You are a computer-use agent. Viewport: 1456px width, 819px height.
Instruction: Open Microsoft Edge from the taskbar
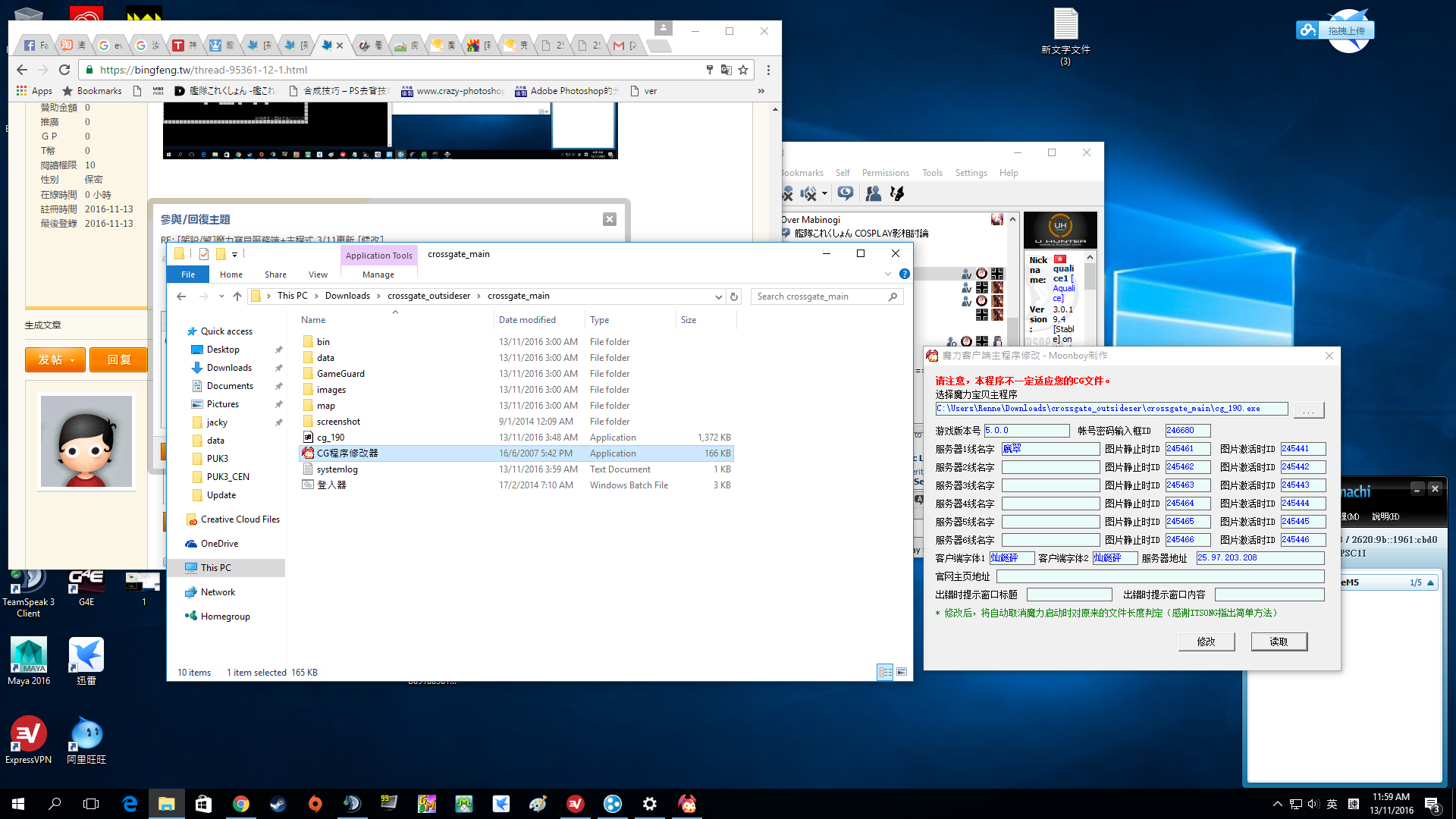130,804
